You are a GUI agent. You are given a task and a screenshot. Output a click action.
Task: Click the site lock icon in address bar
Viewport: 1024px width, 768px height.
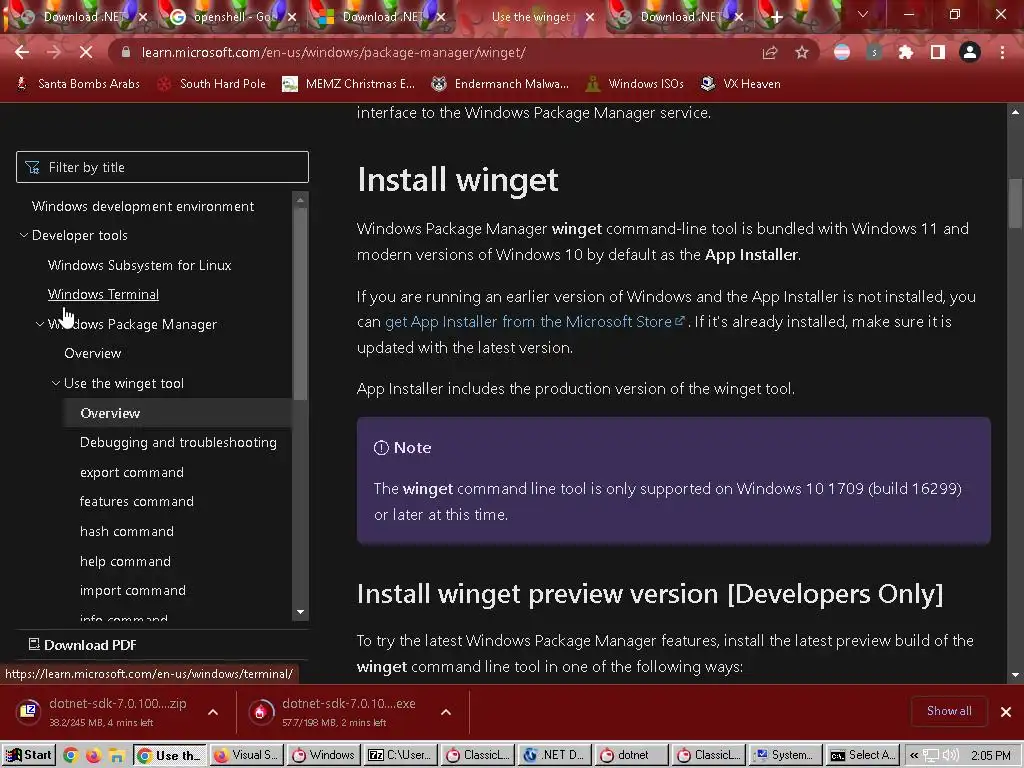pos(126,52)
